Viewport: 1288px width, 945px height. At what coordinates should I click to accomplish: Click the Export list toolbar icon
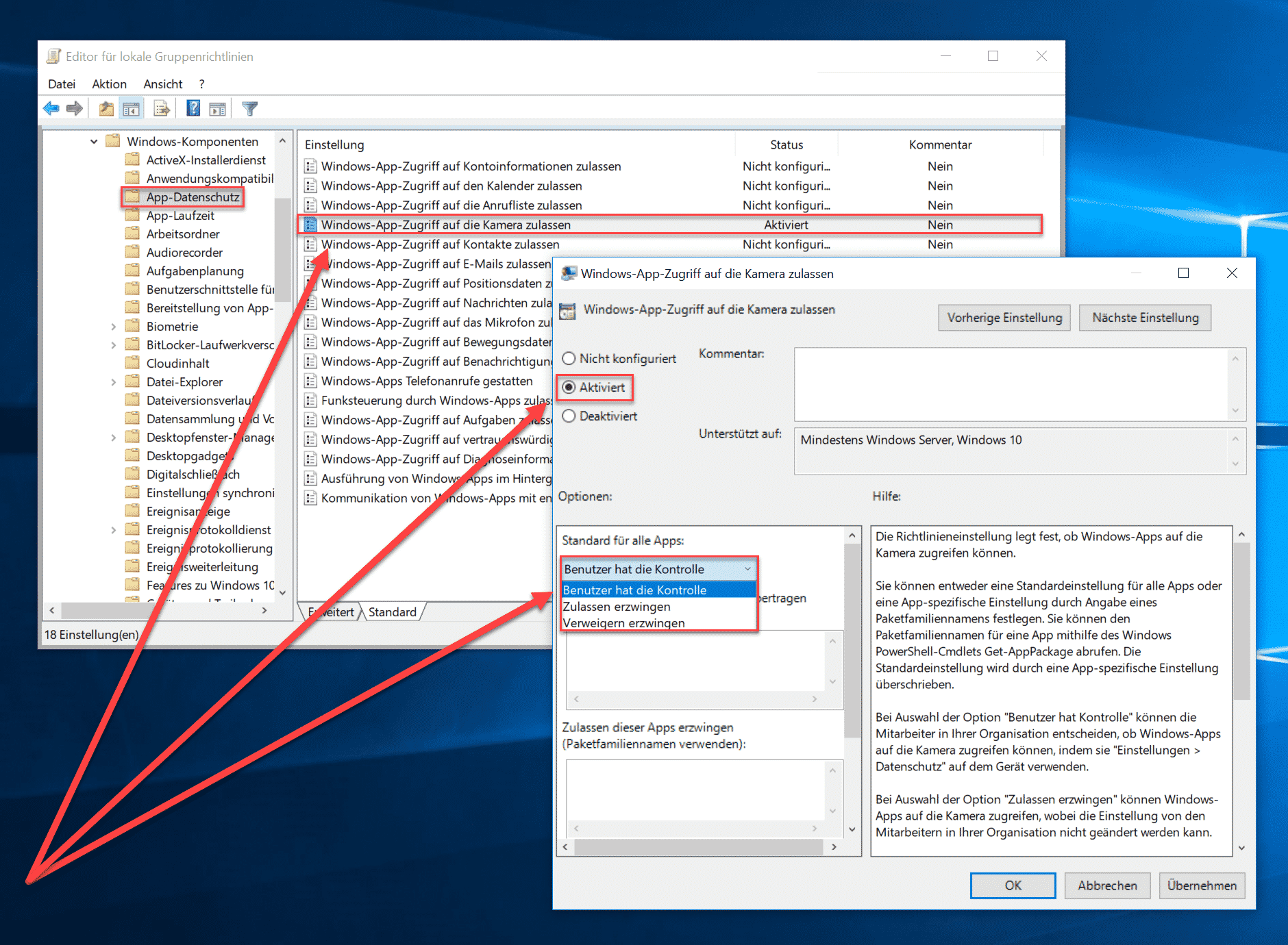point(162,108)
